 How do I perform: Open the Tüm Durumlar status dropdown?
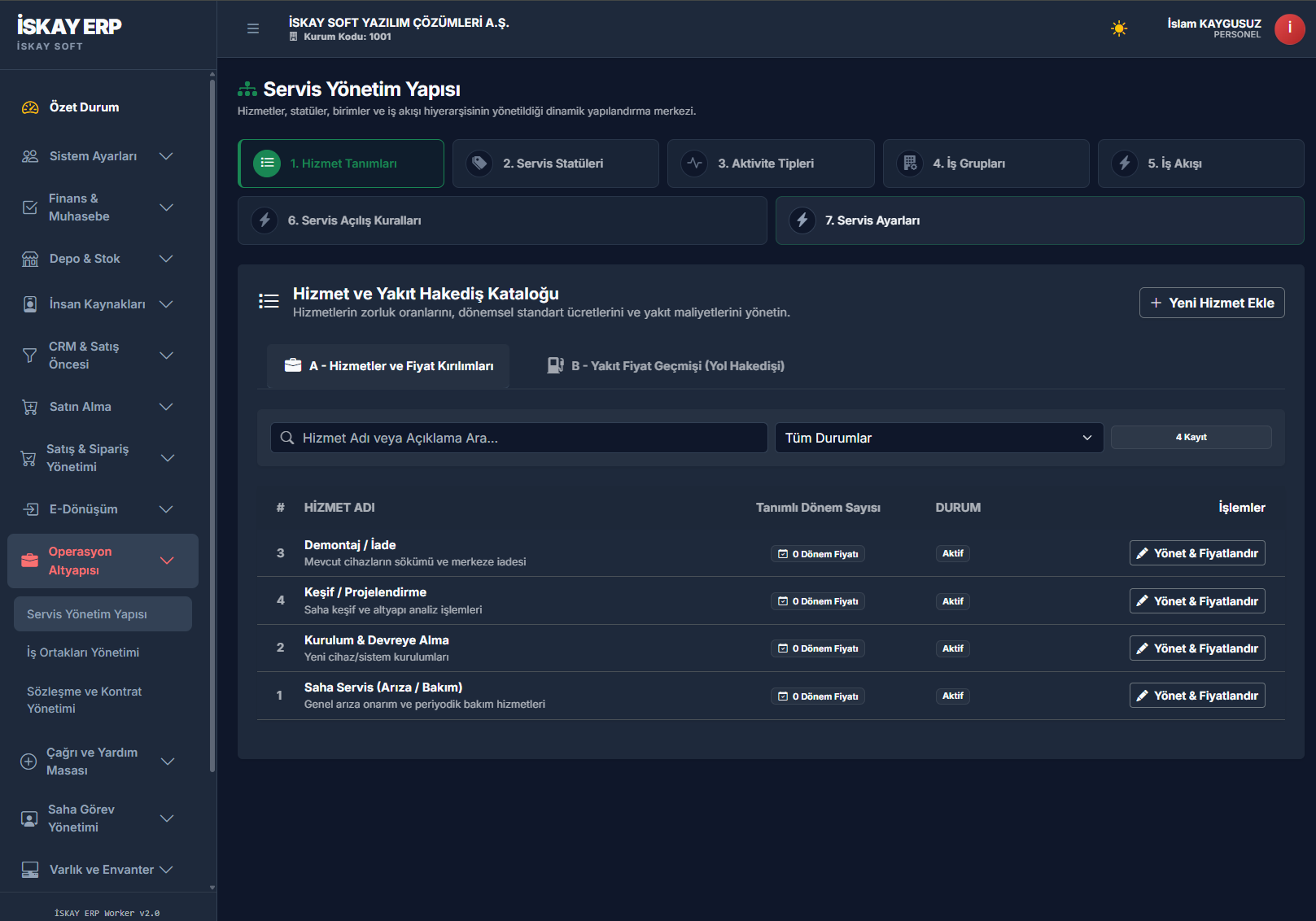(938, 438)
